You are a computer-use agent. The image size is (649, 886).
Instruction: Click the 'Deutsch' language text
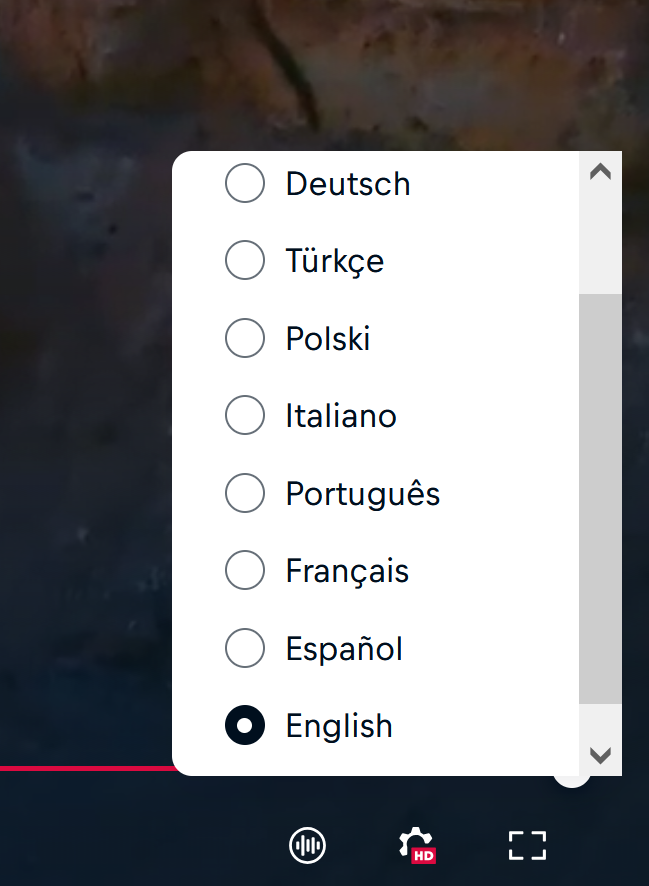tap(348, 184)
